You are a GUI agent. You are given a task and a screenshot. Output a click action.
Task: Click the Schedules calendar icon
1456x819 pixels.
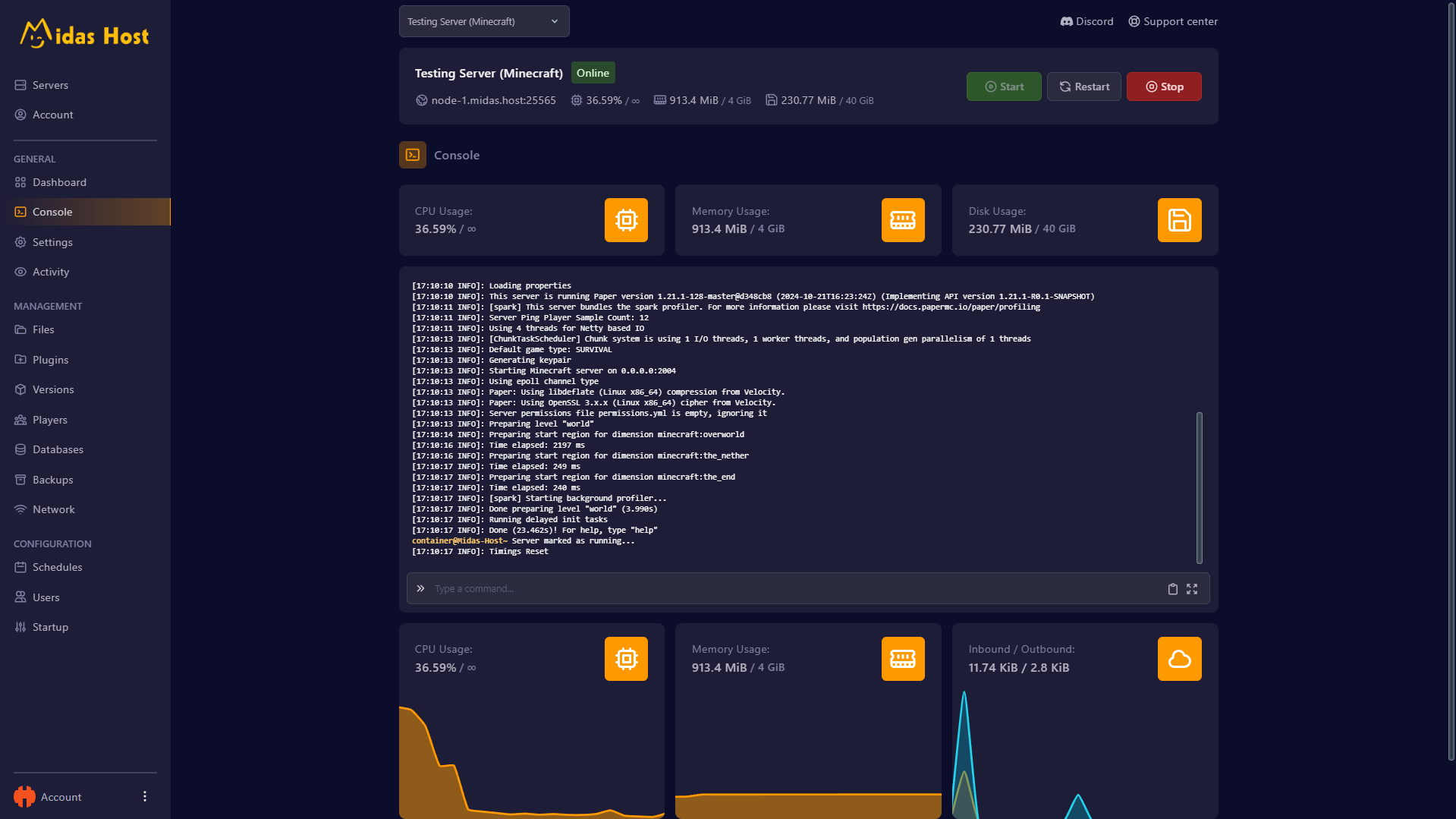pos(20,567)
